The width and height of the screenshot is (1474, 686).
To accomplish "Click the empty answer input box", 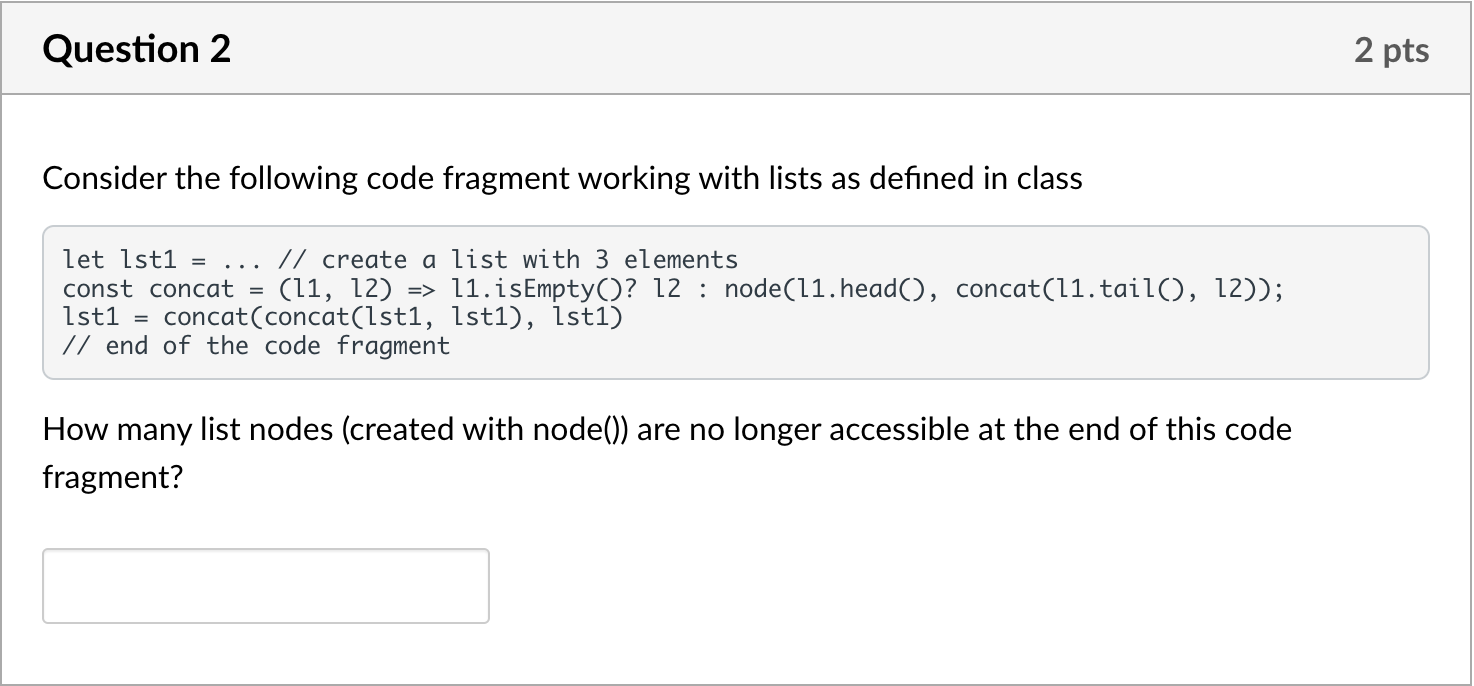I will (x=266, y=586).
